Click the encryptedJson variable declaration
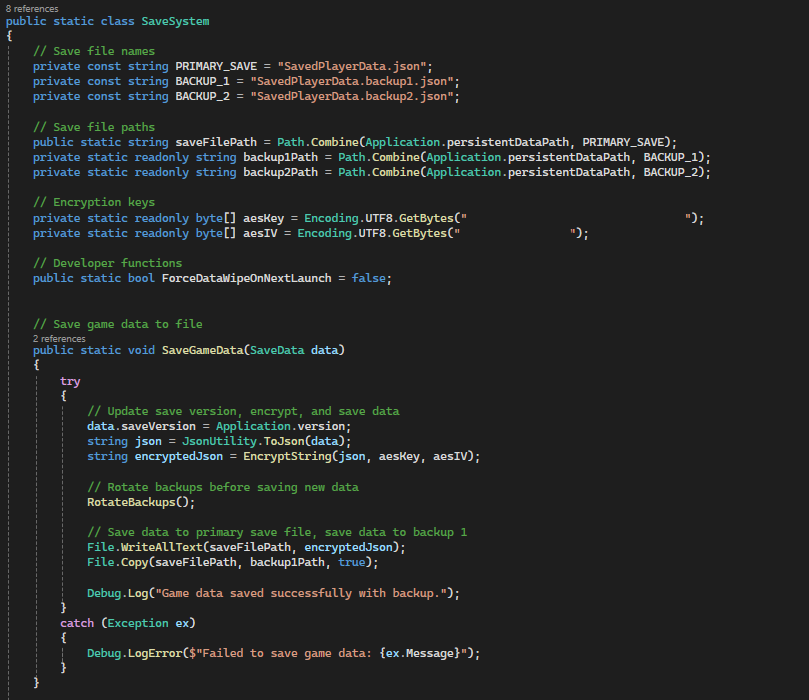The width and height of the screenshot is (809, 700). point(179,456)
